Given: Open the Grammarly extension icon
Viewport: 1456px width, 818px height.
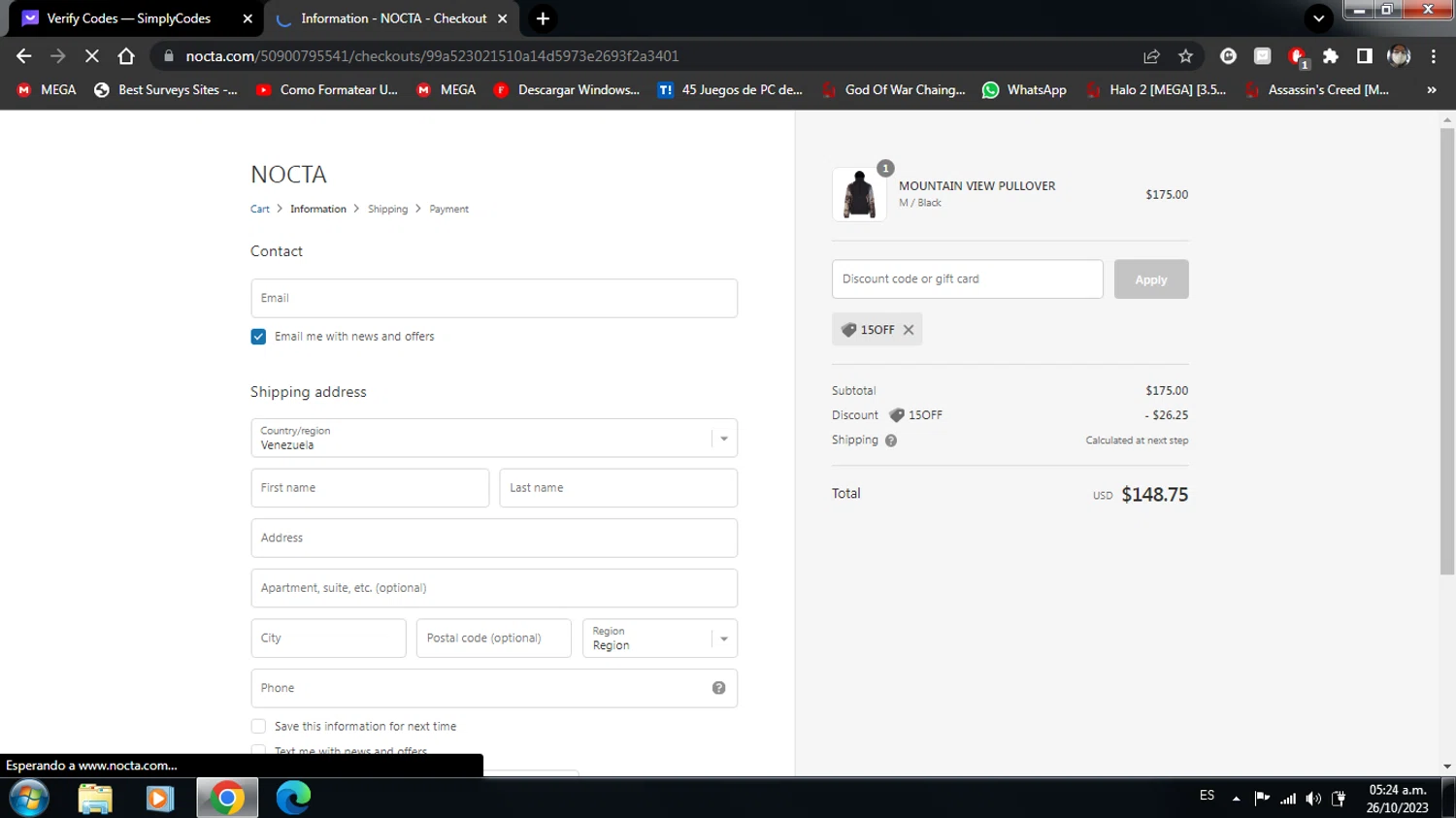Looking at the screenshot, I should pos(1228,56).
